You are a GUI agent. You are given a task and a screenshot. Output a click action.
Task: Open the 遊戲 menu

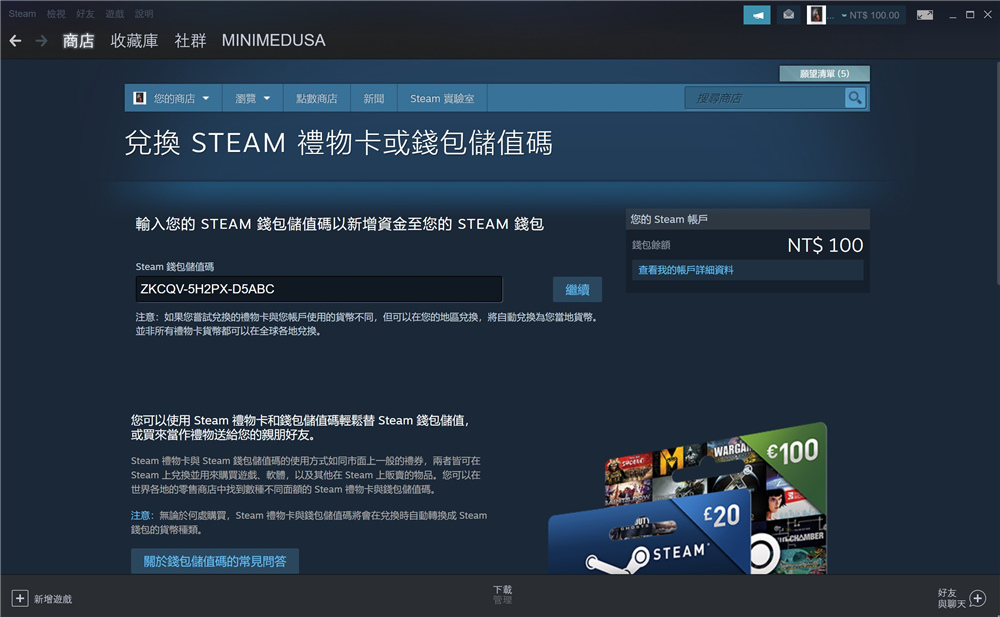coord(115,13)
